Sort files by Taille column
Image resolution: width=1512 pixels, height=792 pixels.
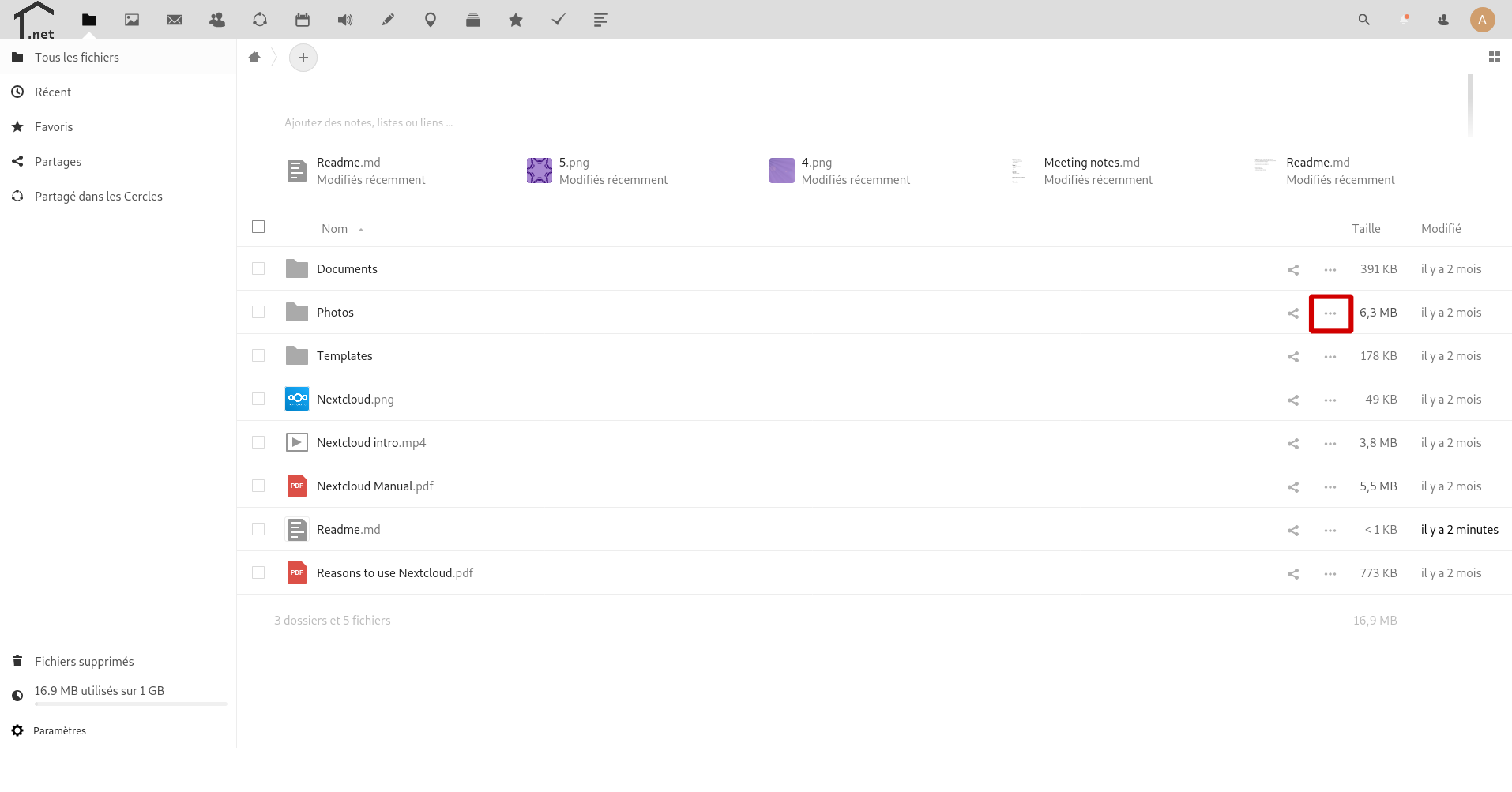(x=1366, y=229)
